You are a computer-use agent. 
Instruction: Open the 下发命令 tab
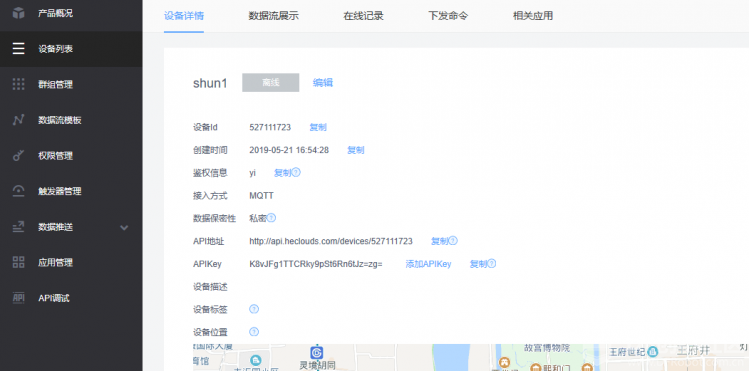pyautogui.click(x=448, y=16)
